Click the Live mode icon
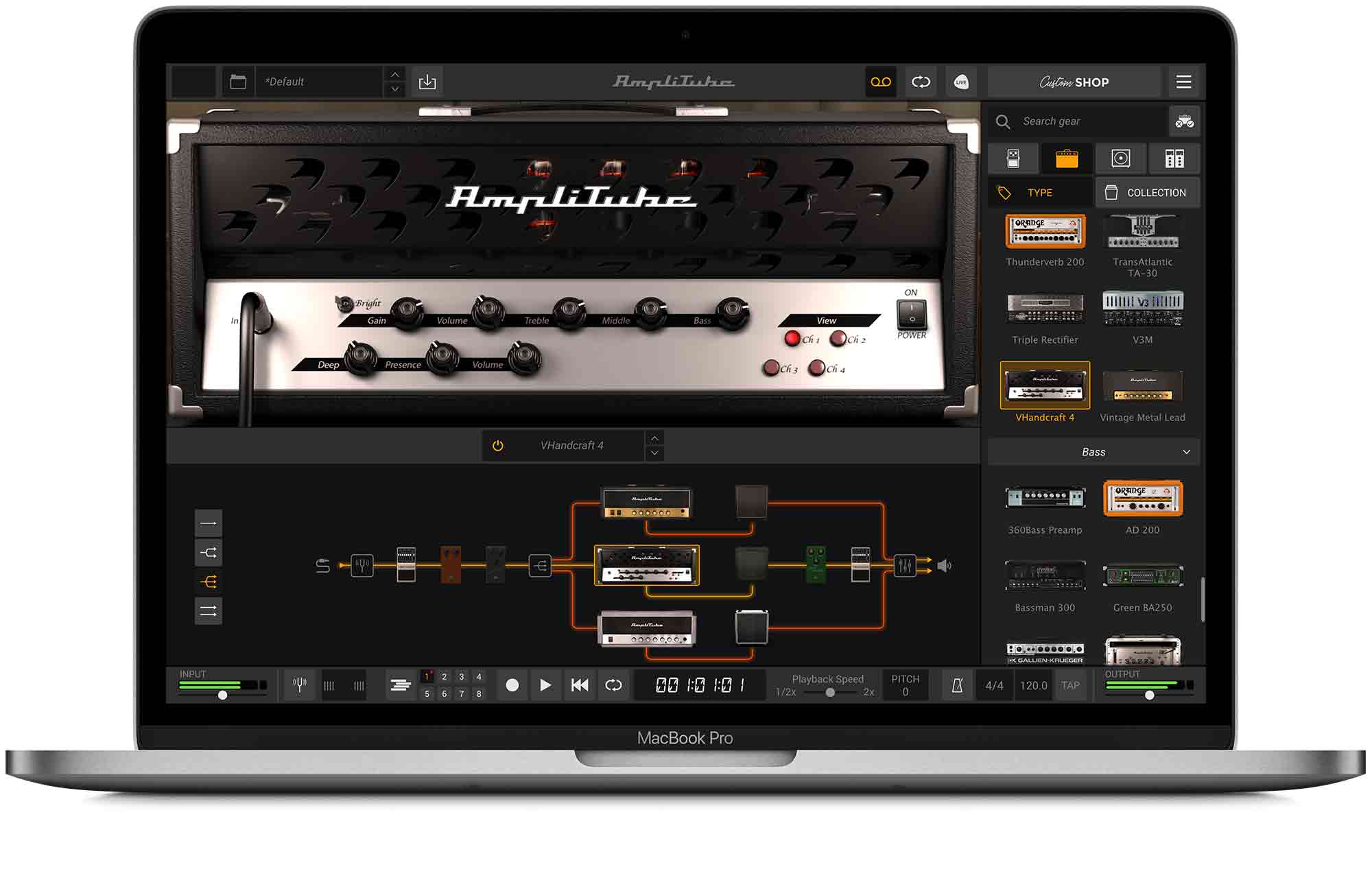The width and height of the screenshot is (1372, 880). tap(962, 82)
